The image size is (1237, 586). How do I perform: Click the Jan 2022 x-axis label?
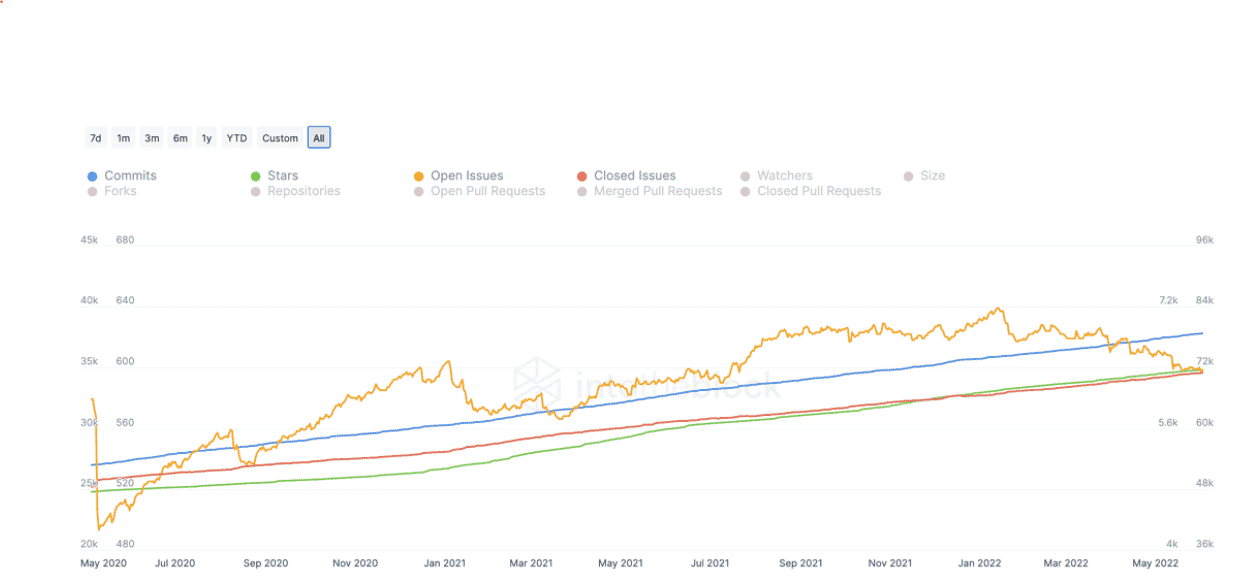coord(981,564)
